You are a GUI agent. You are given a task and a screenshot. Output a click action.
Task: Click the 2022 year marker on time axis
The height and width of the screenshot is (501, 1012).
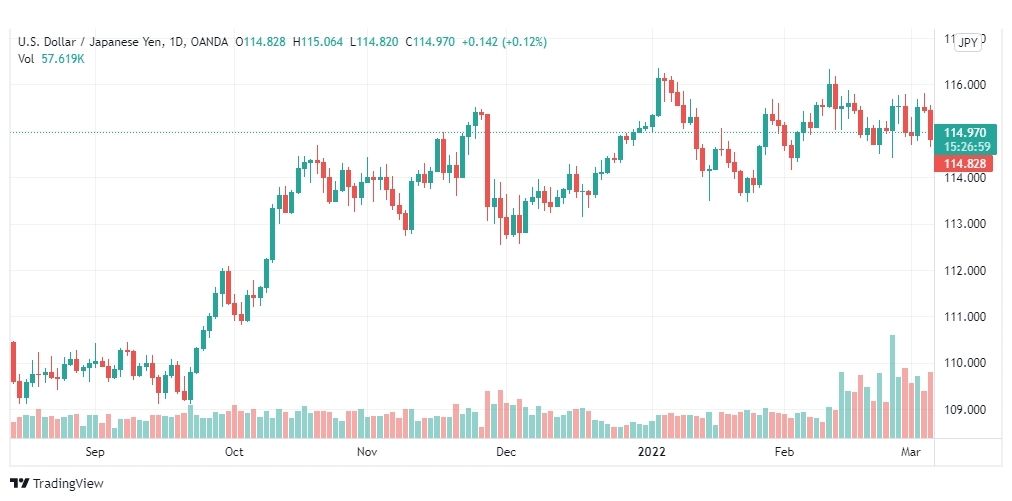click(x=652, y=452)
